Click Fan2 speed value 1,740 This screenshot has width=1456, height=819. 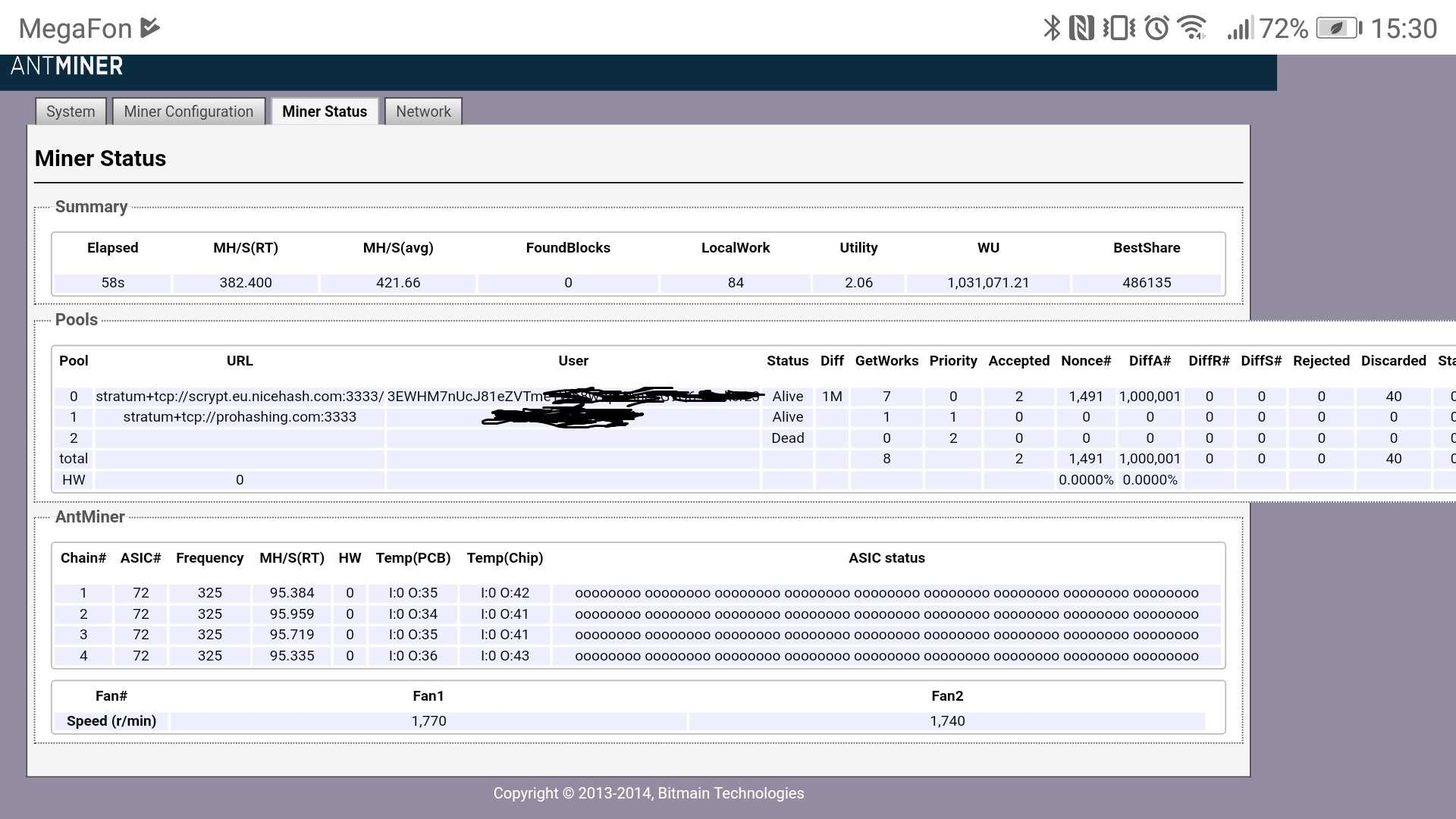coord(947,721)
